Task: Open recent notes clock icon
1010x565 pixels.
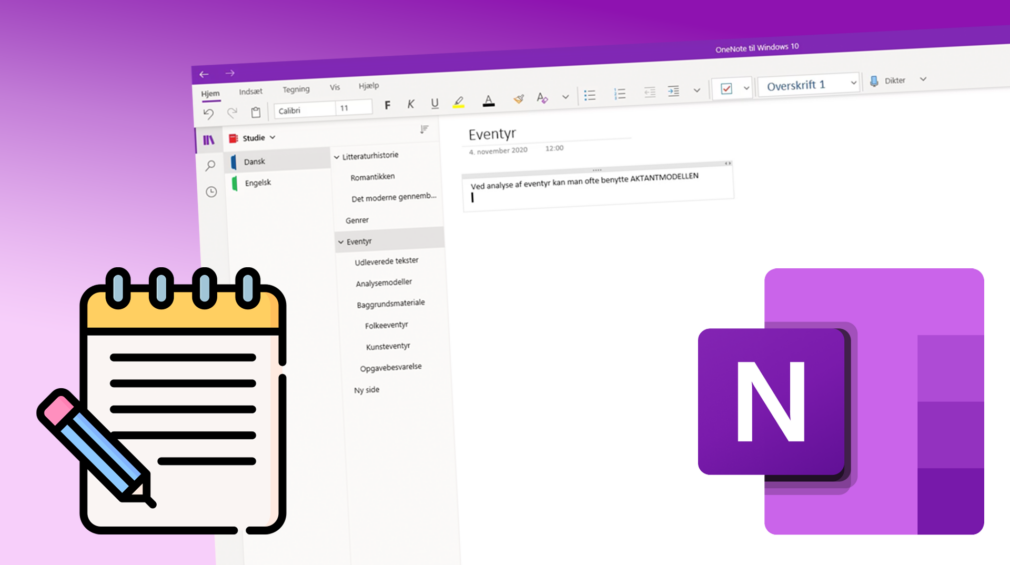Action: tap(211, 192)
